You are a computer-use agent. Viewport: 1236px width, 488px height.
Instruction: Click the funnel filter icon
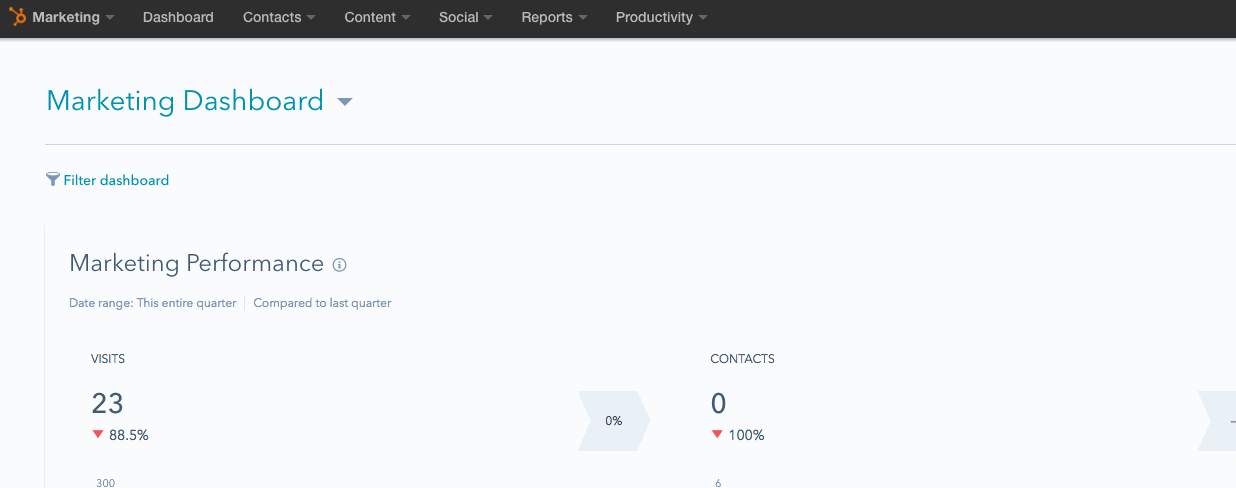[53, 180]
